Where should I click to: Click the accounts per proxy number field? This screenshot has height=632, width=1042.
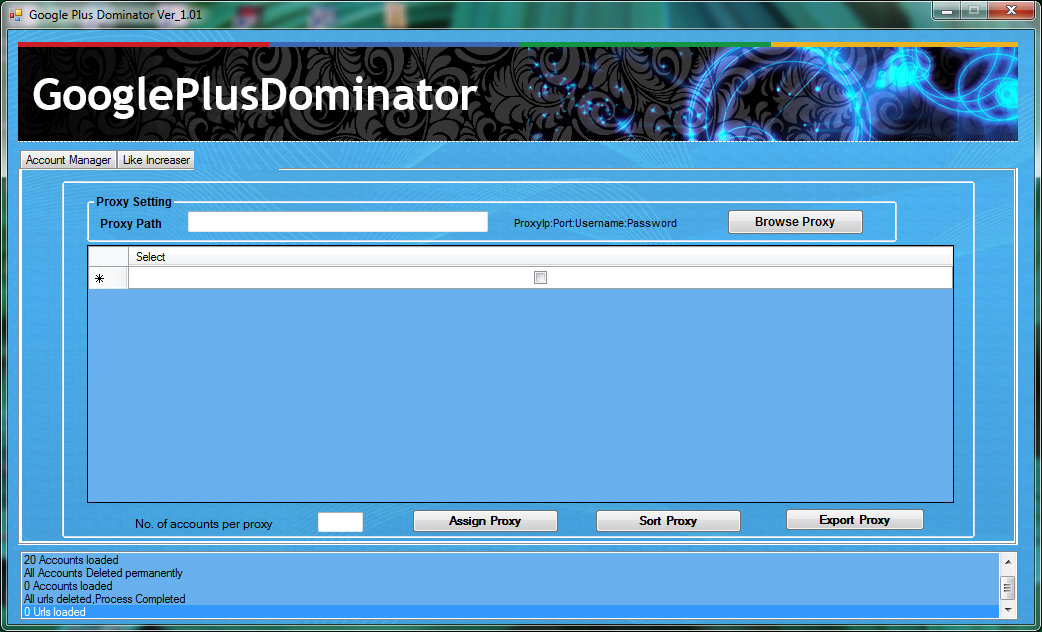click(x=340, y=522)
